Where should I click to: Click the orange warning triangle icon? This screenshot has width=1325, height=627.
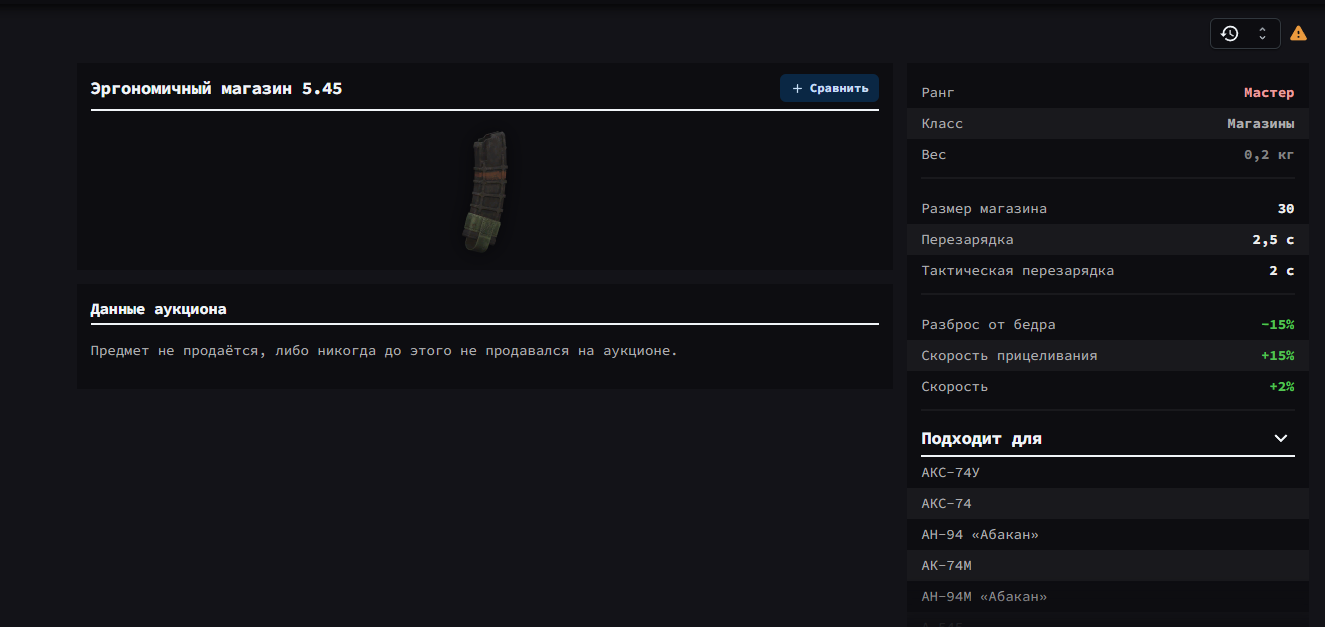tap(1298, 33)
